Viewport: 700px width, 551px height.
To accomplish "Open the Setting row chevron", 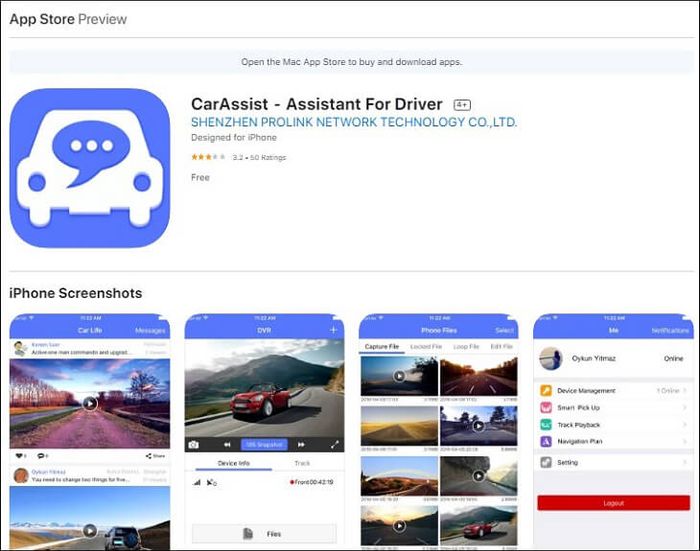I will tap(684, 463).
